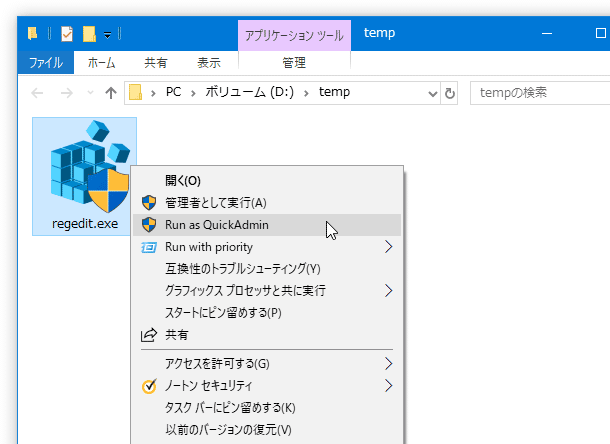Maximize the temp Explorer window
This screenshot has width=610, height=444.
click(601, 33)
